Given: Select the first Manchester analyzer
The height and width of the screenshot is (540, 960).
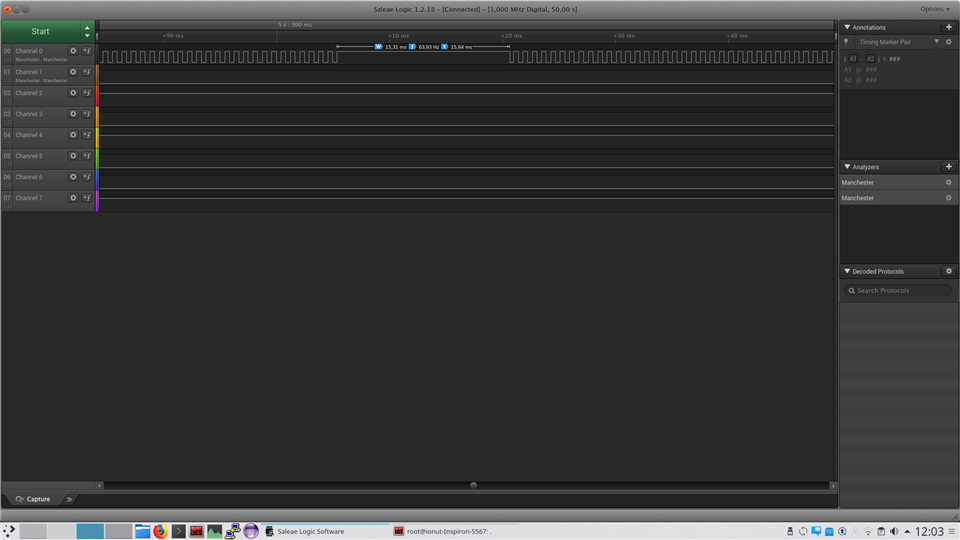Looking at the screenshot, I should [x=891, y=182].
